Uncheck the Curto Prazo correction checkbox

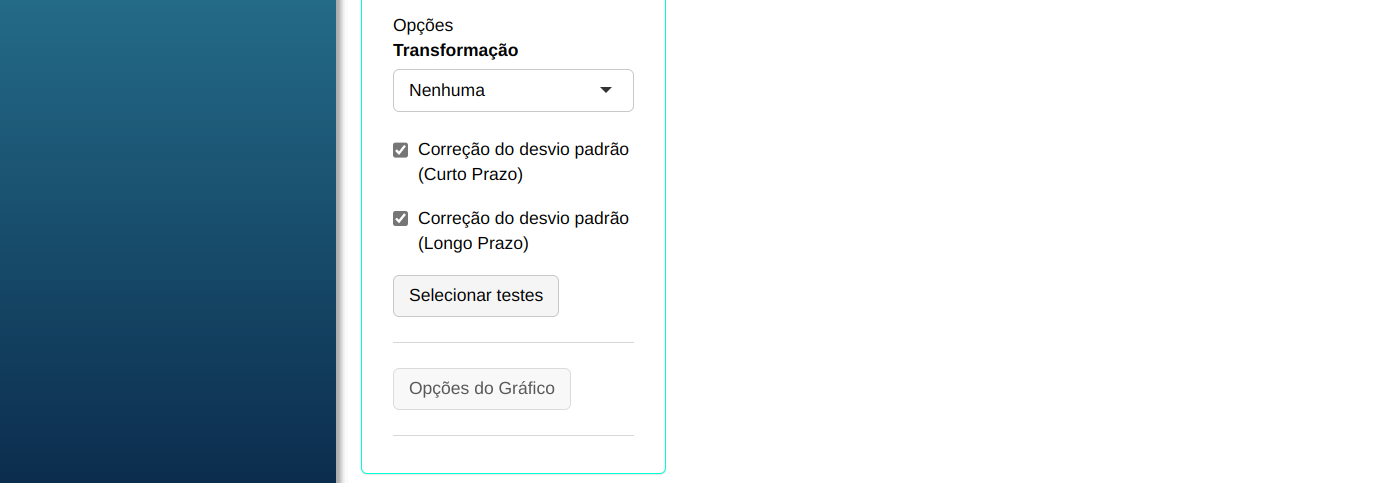(x=401, y=150)
